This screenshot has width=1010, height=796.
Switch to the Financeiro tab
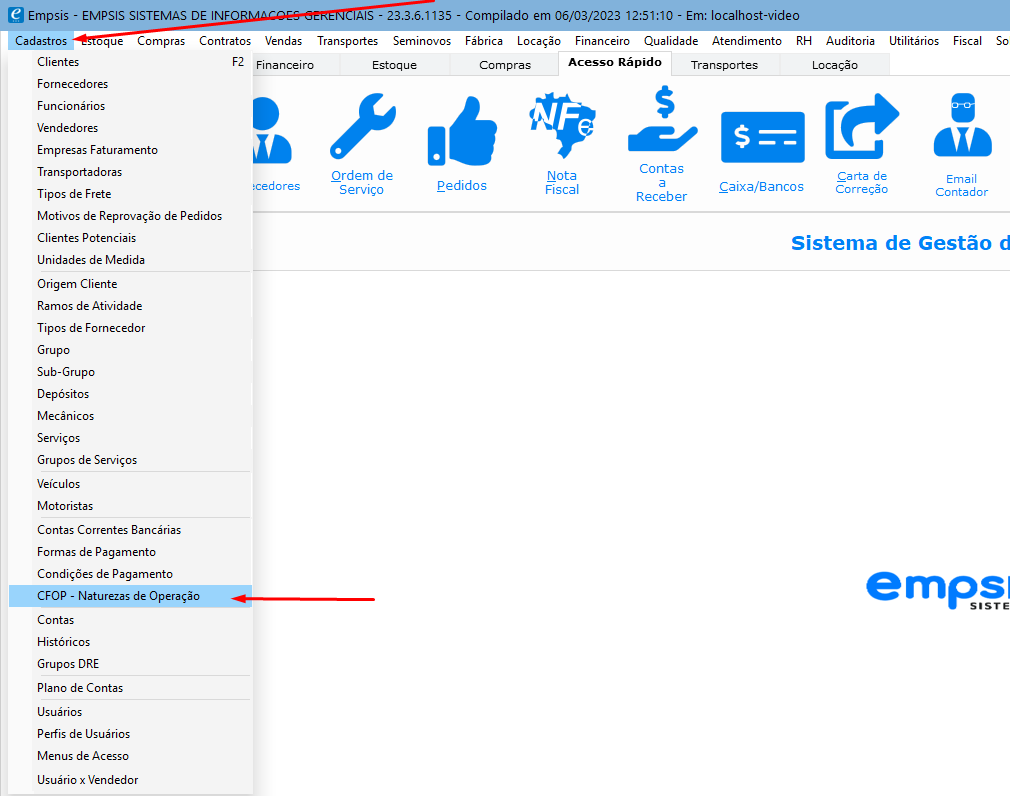295,64
